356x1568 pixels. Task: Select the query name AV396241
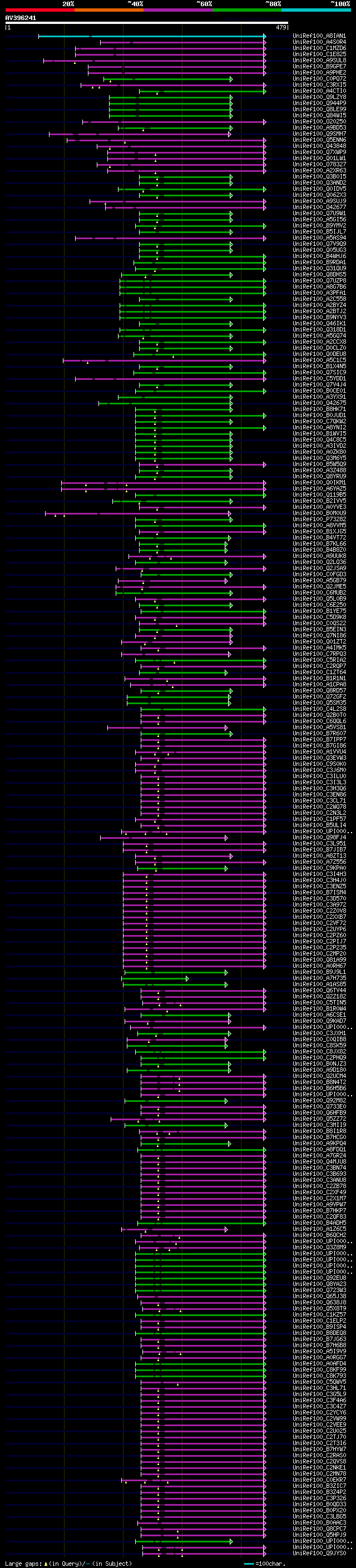pyautogui.click(x=21, y=18)
